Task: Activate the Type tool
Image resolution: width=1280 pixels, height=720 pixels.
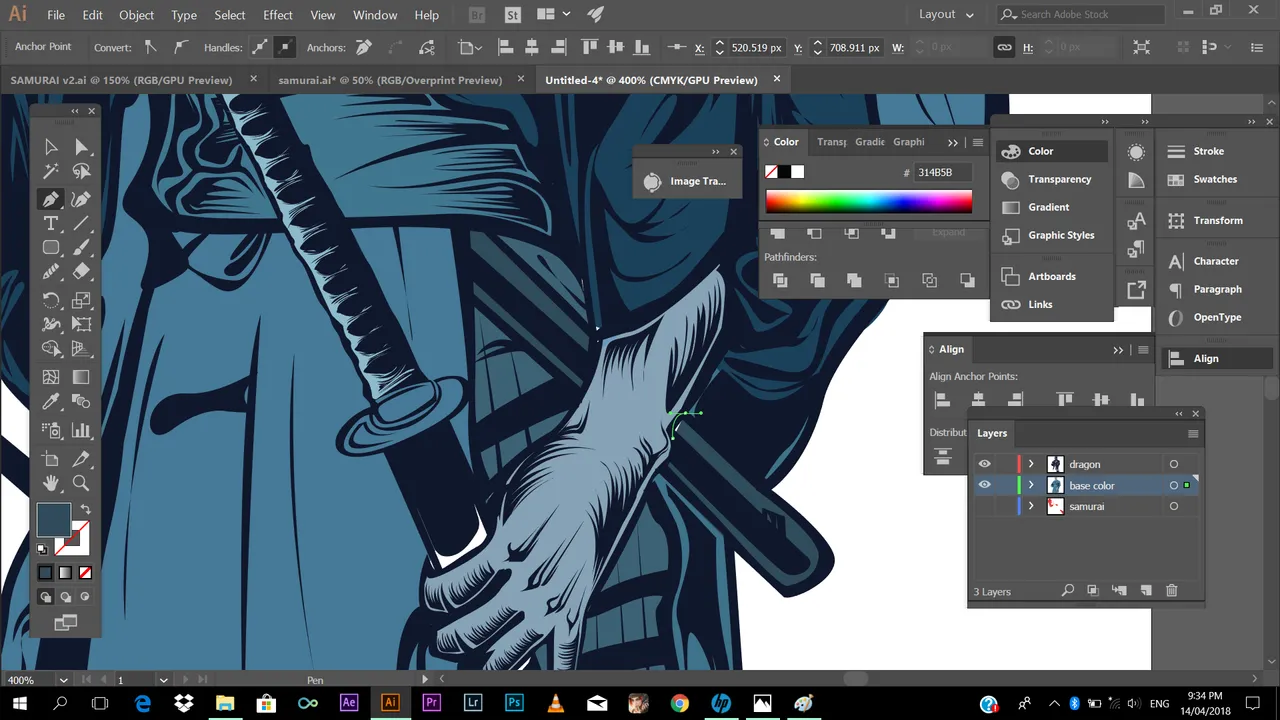Action: click(x=51, y=224)
